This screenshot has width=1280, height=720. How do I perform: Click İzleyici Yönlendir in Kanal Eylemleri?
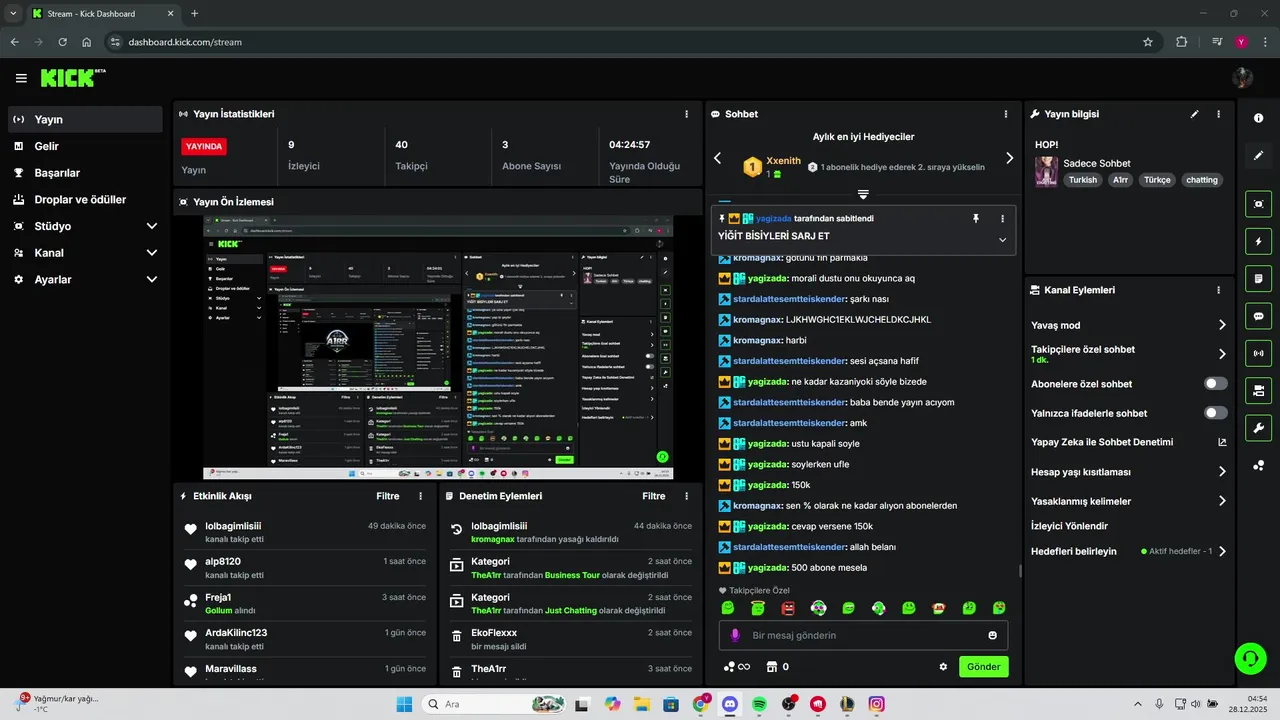[x=1069, y=526]
